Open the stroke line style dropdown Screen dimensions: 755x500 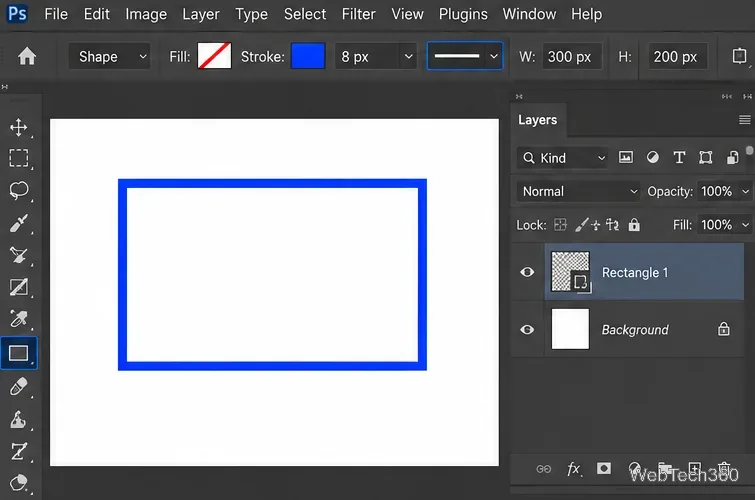point(465,56)
